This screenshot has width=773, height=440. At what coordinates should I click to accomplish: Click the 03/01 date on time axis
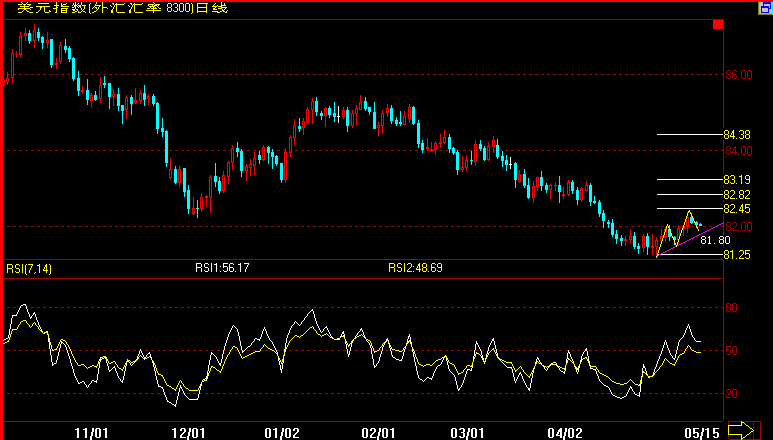tap(467, 433)
